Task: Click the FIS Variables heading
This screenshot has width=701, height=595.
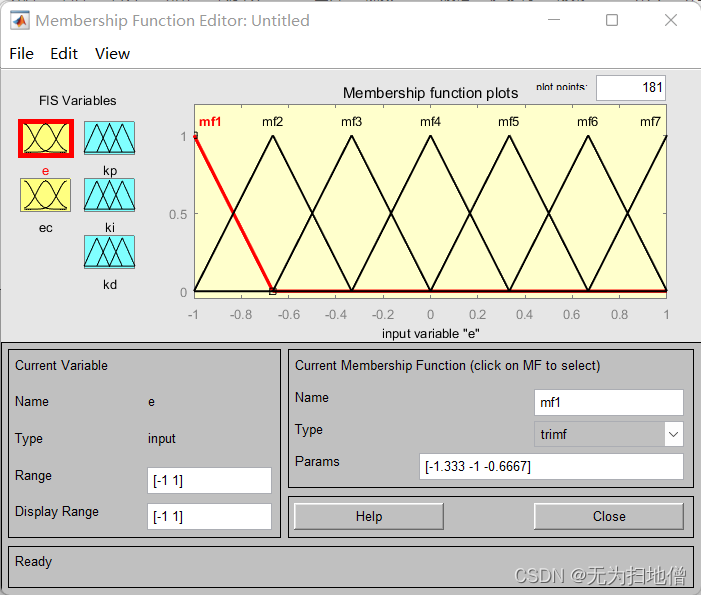Action: pyautogui.click(x=77, y=101)
